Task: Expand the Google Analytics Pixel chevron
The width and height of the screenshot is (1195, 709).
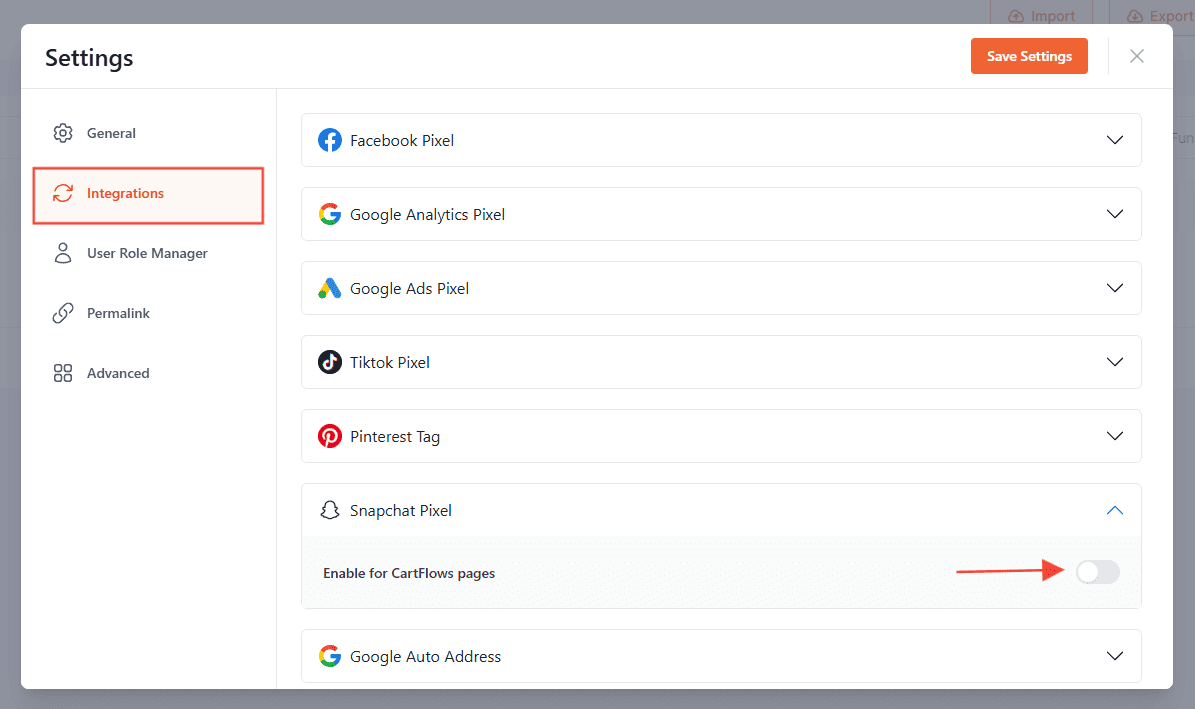Action: pos(1115,214)
